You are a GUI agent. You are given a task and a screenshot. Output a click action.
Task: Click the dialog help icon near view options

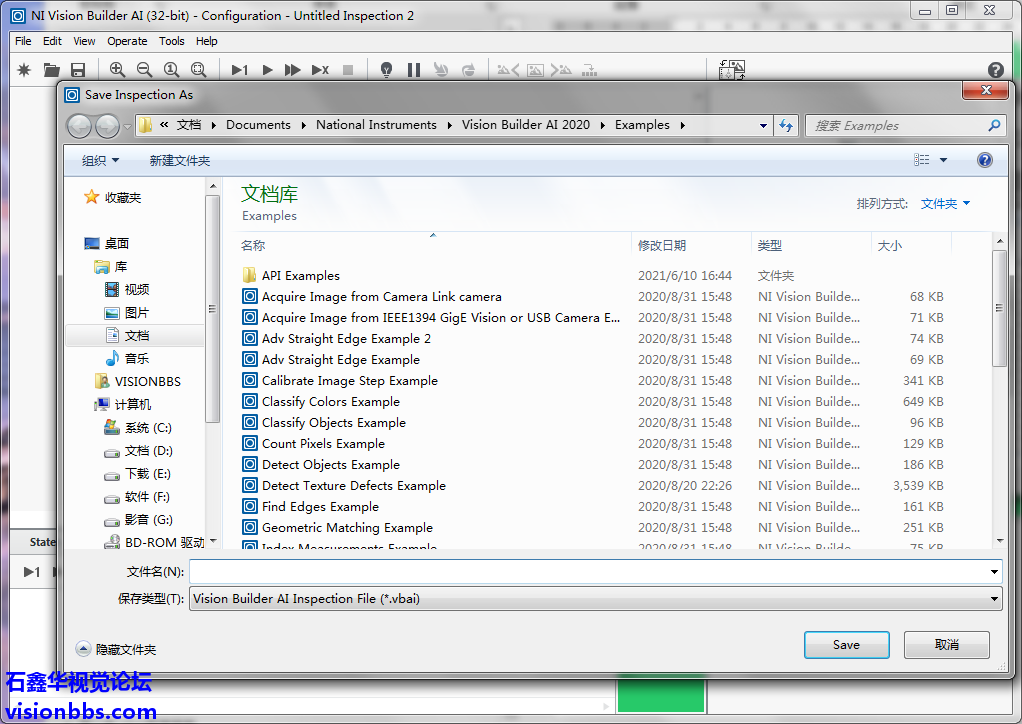984,160
